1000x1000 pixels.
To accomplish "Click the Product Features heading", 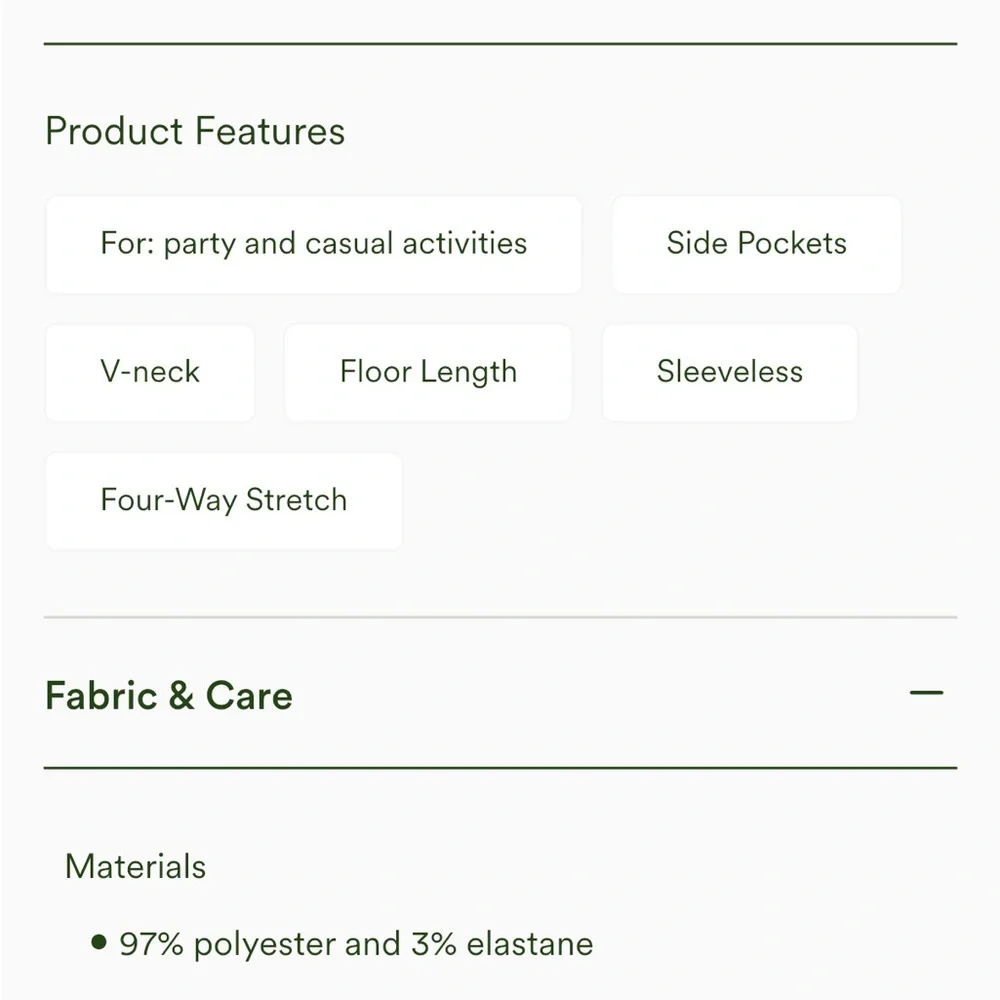I will 195,131.
